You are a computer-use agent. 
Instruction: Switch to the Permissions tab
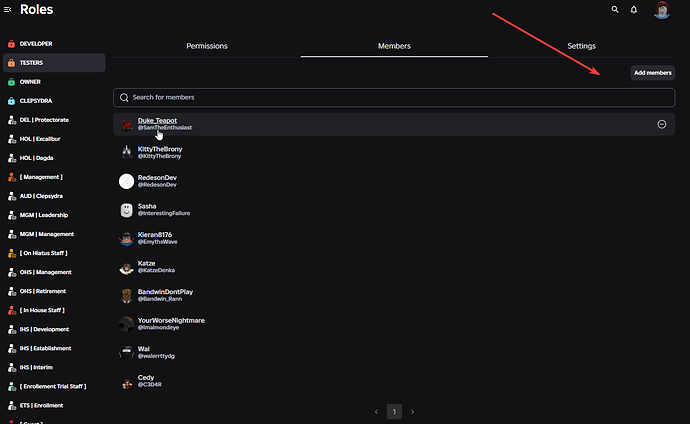207,46
